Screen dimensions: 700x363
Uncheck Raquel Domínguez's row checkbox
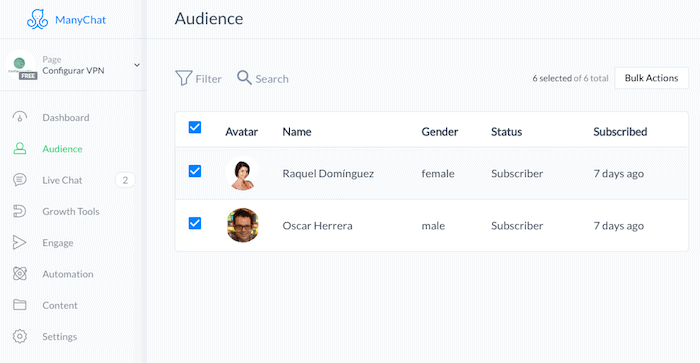coord(195,171)
